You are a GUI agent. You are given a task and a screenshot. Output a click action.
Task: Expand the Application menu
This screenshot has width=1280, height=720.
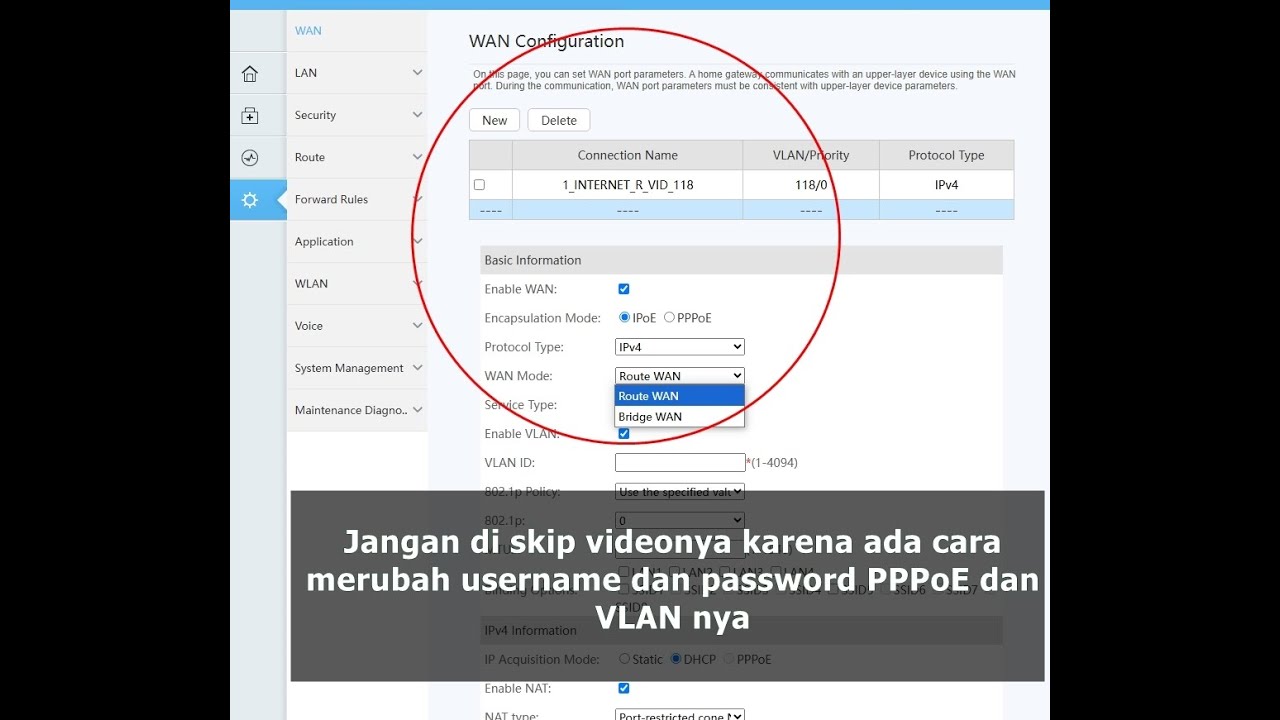[x=357, y=241]
